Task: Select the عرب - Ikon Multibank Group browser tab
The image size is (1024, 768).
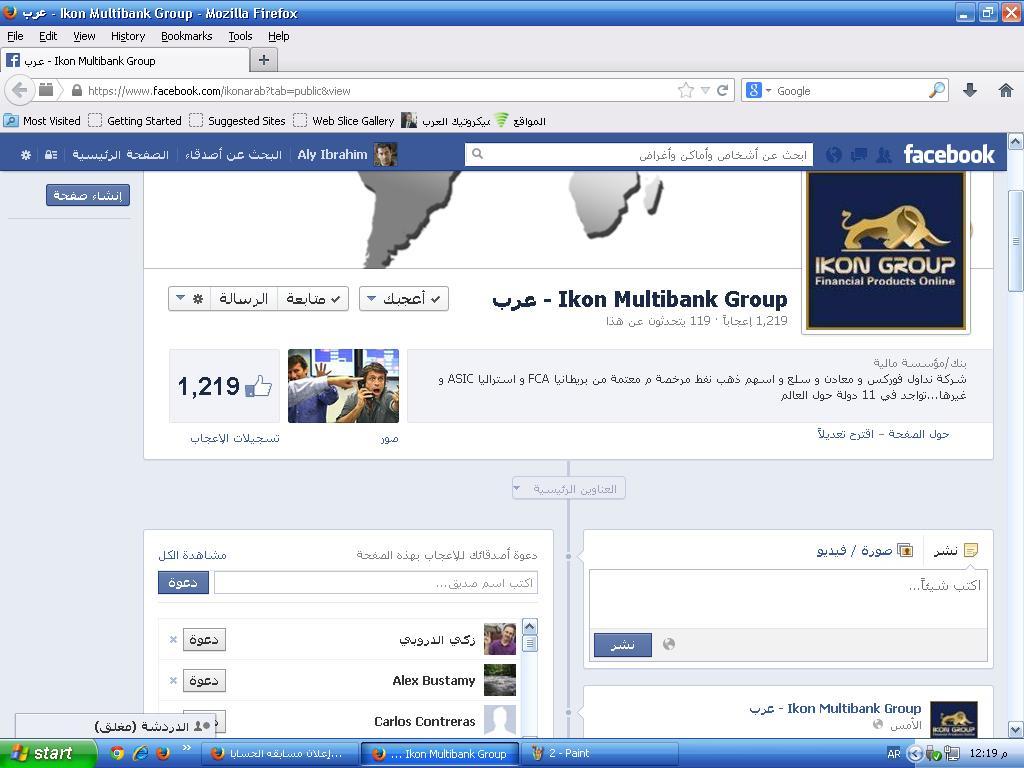Action: point(125,60)
